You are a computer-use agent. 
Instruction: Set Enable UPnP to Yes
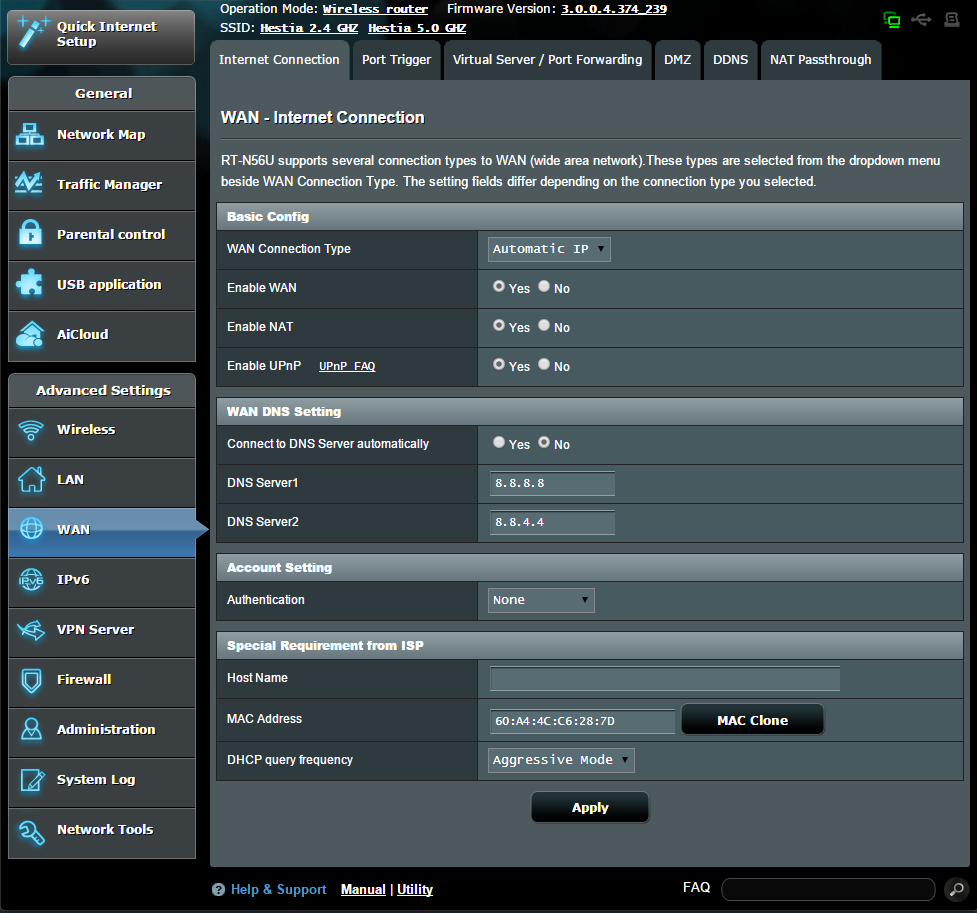(x=498, y=364)
